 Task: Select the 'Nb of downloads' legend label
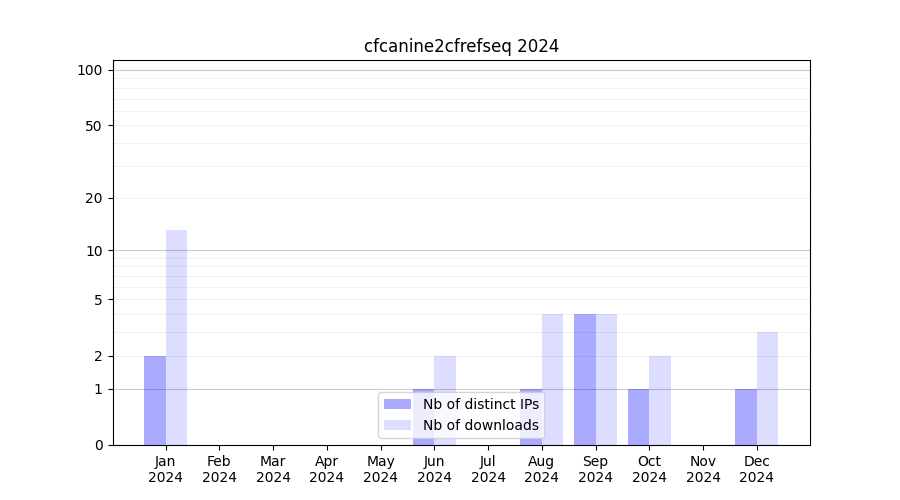(x=480, y=425)
